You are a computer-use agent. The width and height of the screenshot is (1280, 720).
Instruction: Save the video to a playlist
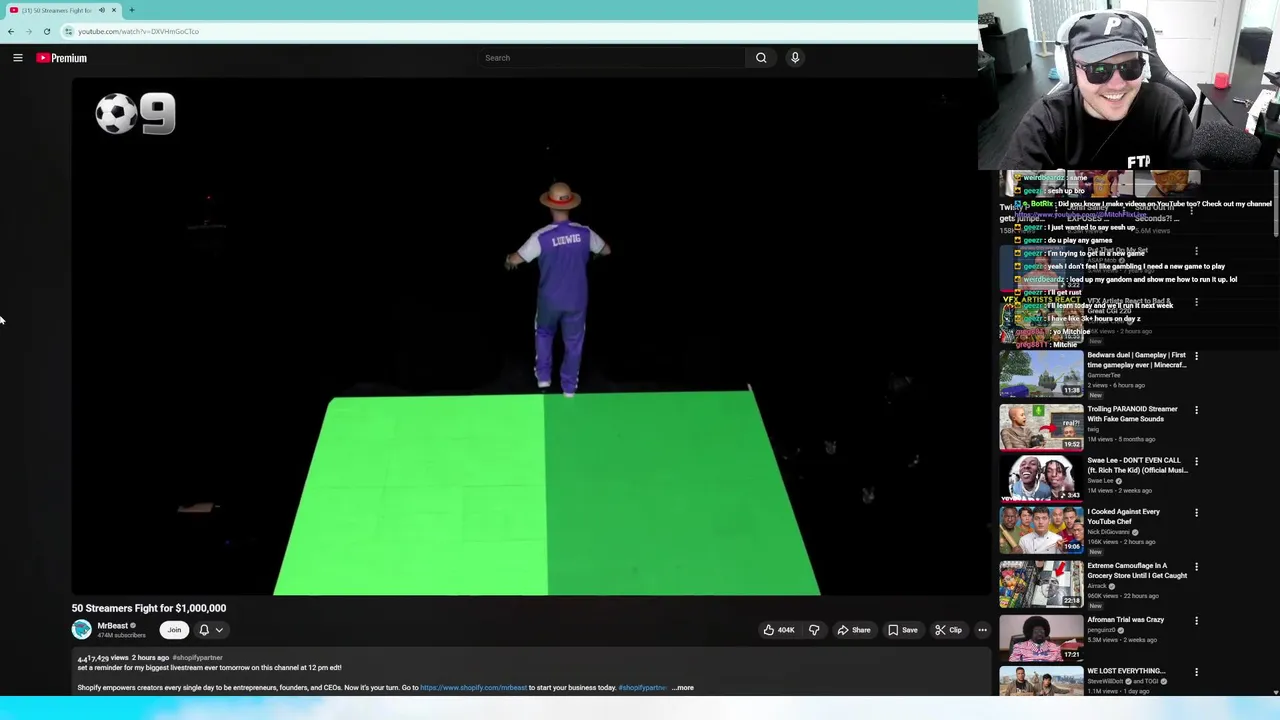tap(902, 630)
